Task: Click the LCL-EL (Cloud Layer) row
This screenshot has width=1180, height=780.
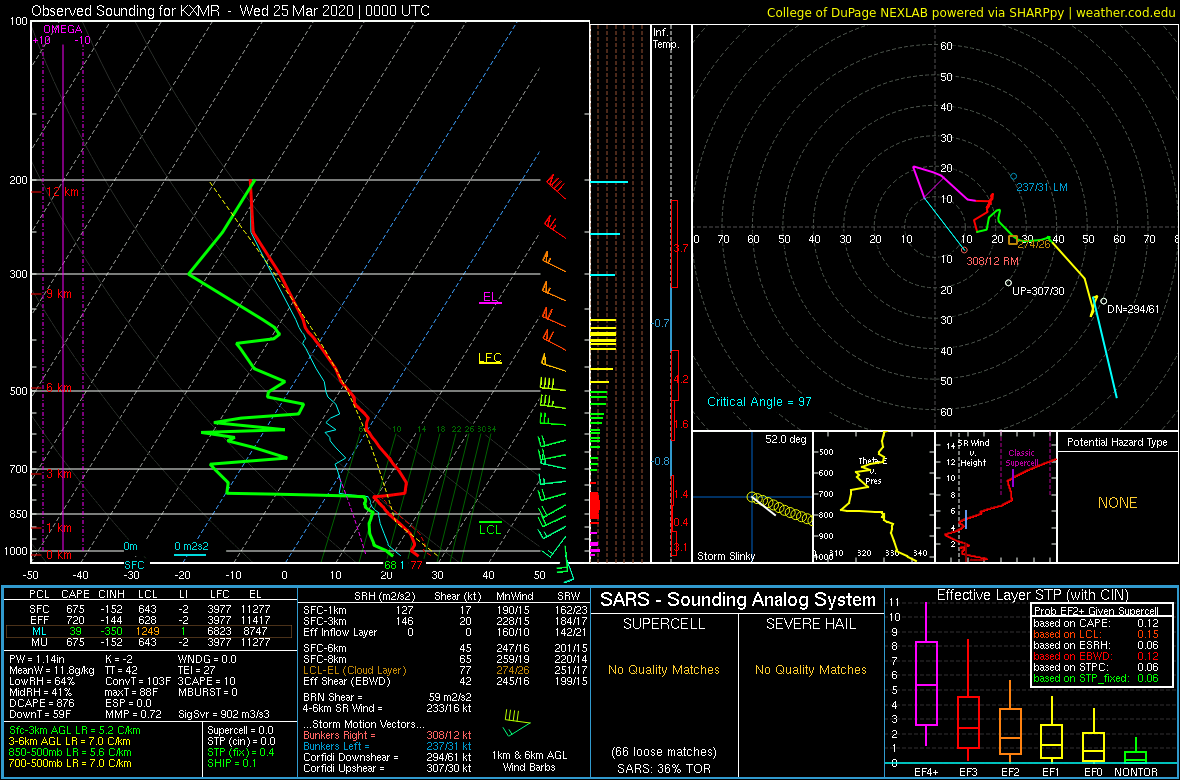Action: pyautogui.click(x=446, y=670)
